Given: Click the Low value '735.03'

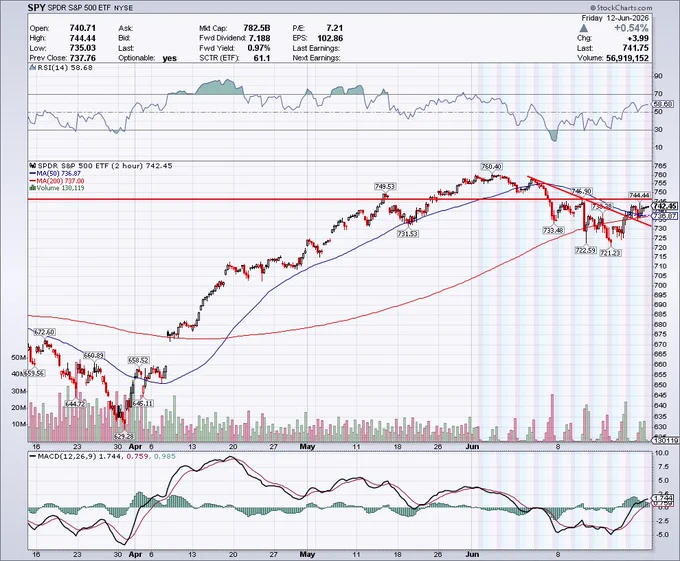Looking at the screenshot, I should 82,48.
